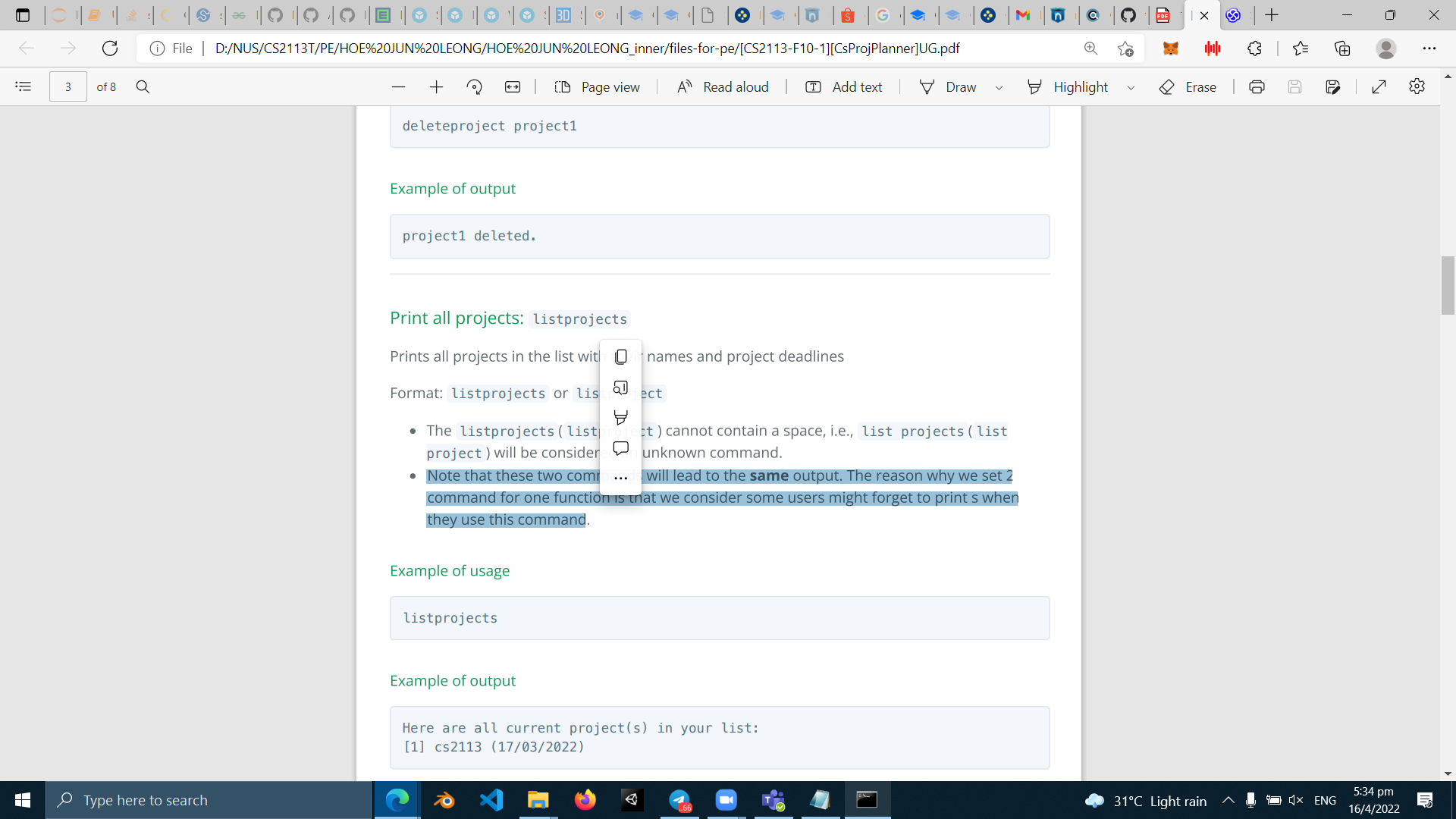This screenshot has width=1456, height=819.
Task: Copy the selected text via popup
Action: click(x=620, y=356)
